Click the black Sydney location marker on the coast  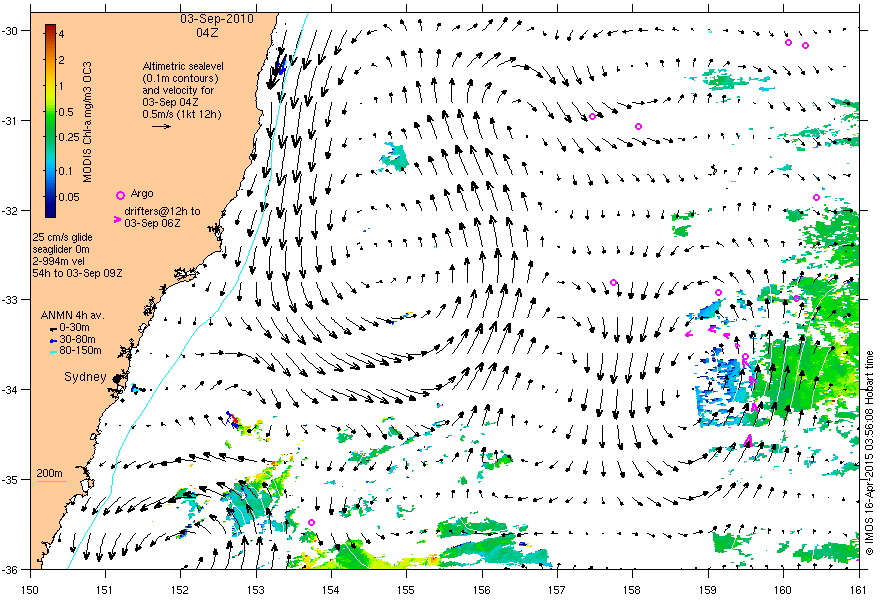click(x=118, y=379)
